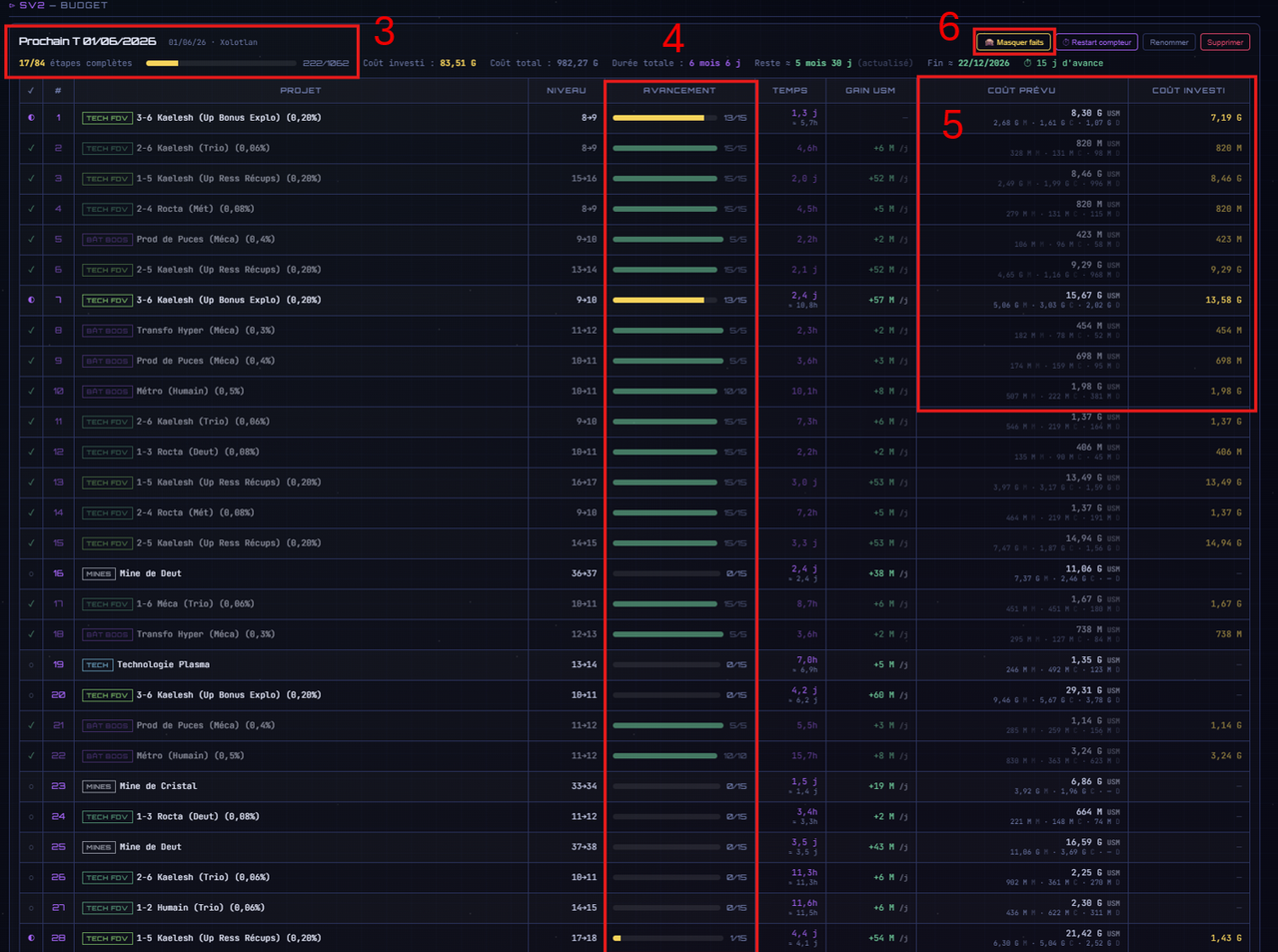This screenshot has height=952, width=1278.
Task: Click the half-circle in-progress icon of row 28
Action: [x=31, y=938]
